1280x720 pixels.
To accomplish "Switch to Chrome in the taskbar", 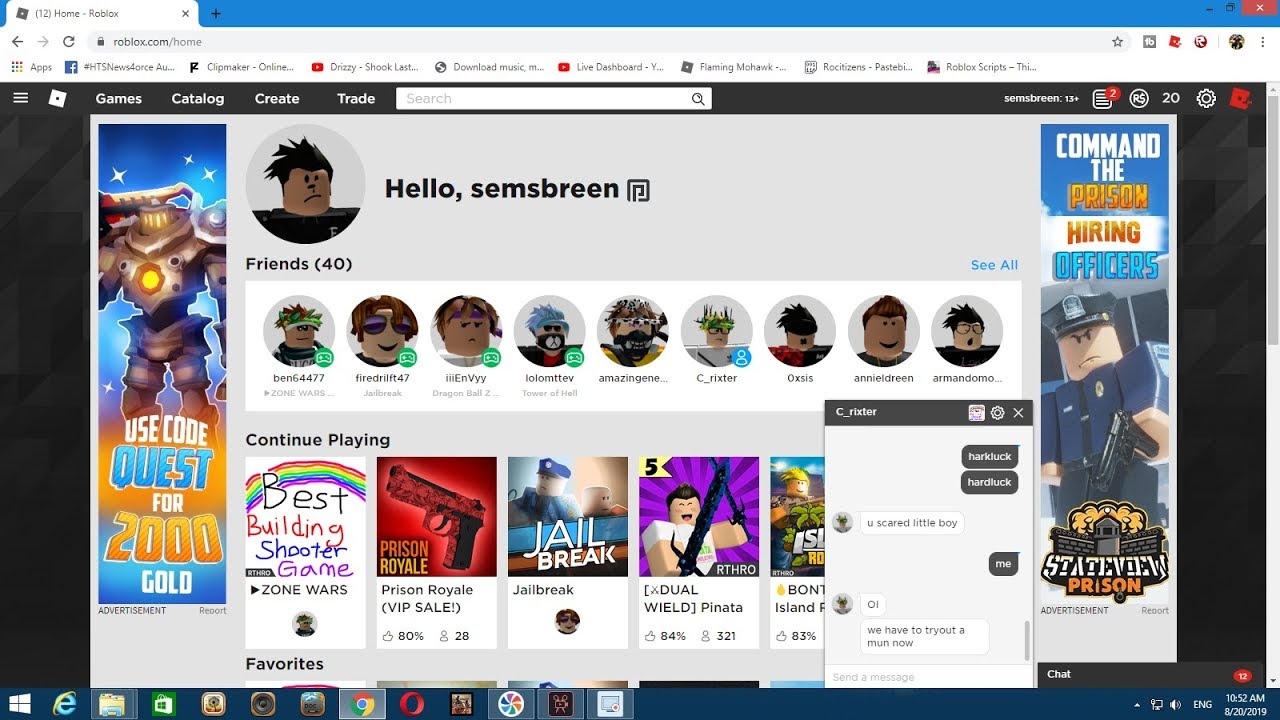I will [x=362, y=704].
